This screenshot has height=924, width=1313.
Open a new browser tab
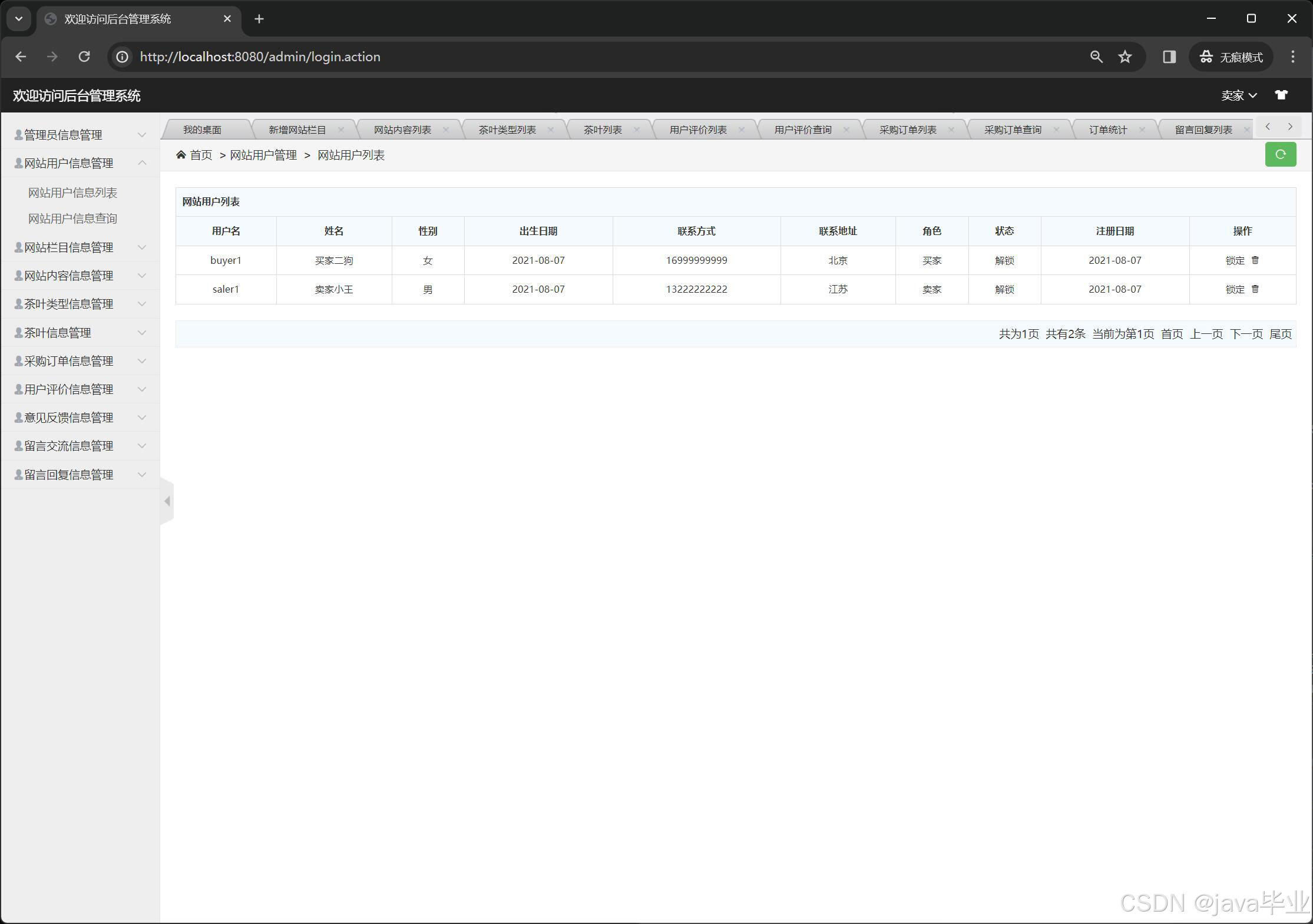pos(259,19)
